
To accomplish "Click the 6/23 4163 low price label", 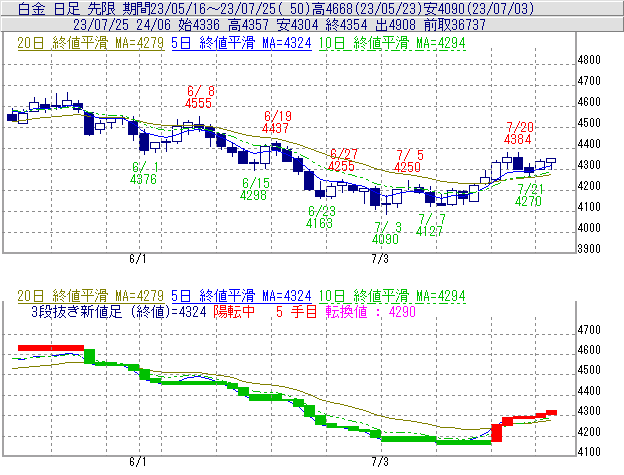I will (320, 217).
